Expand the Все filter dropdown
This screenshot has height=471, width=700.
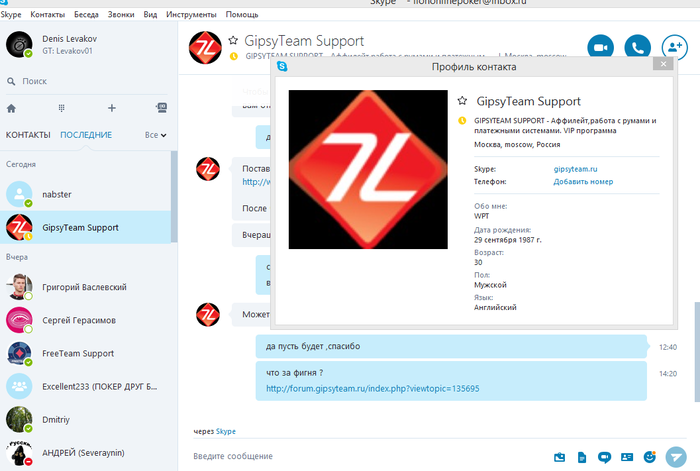click(x=155, y=135)
